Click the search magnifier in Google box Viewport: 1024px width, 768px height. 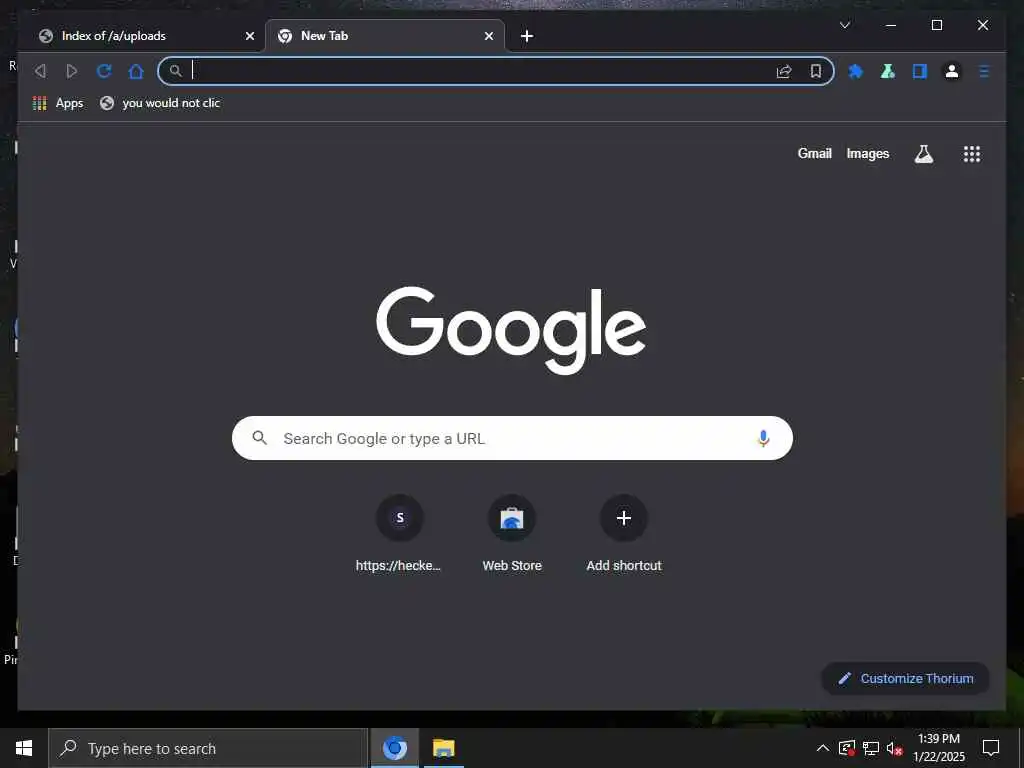pos(259,438)
